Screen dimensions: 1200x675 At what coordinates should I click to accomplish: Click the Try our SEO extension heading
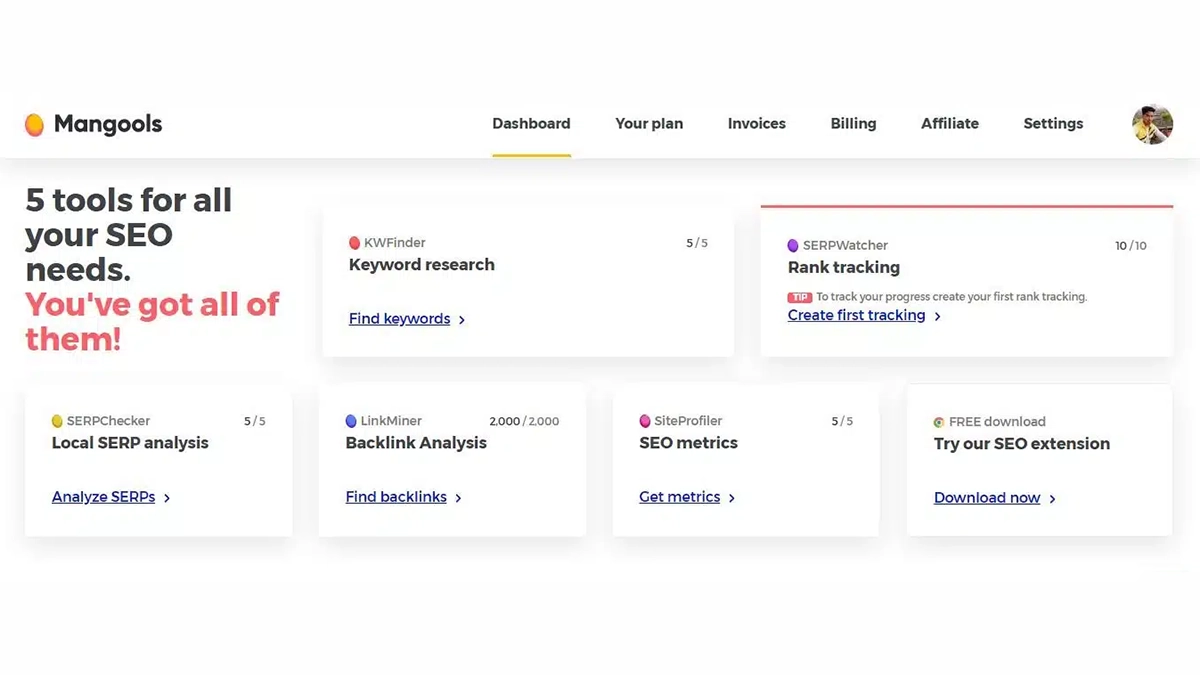coord(1022,444)
